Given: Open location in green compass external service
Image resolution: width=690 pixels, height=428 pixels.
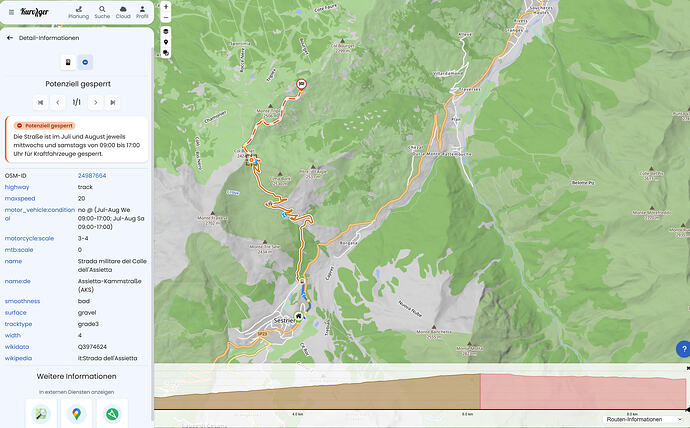Looking at the screenshot, I should [x=112, y=413].
